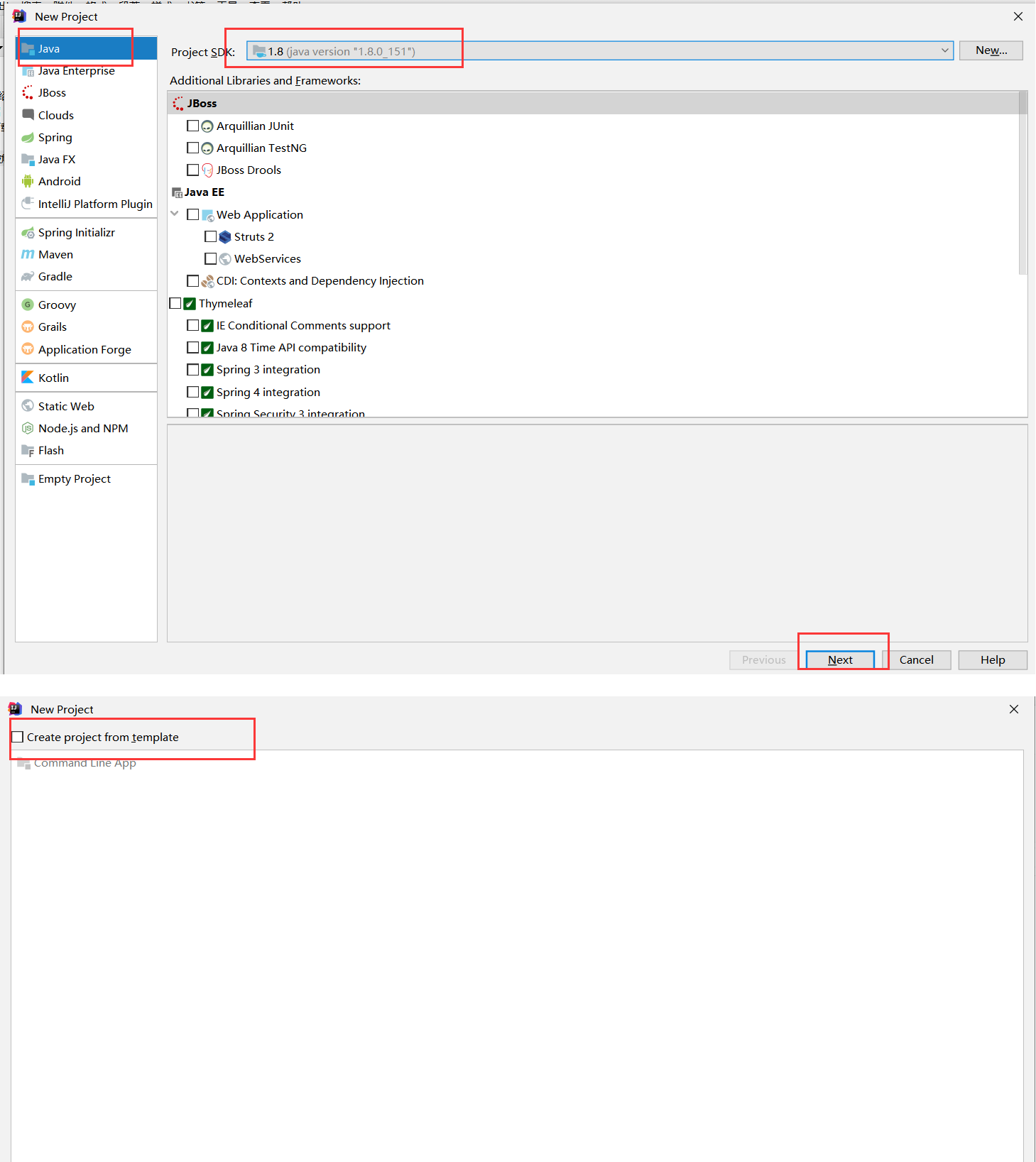The height and width of the screenshot is (1162, 1036).
Task: Pick the Kotlin icon
Action: click(28, 378)
